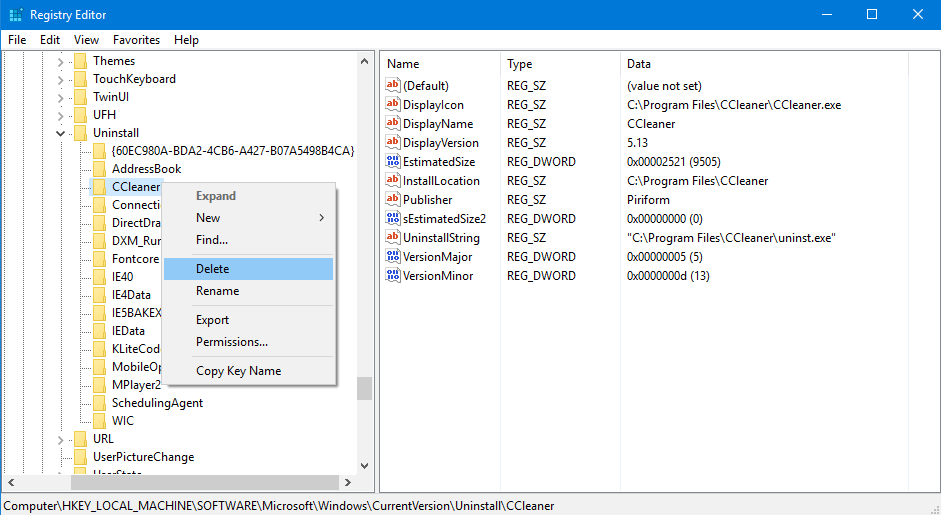The height and width of the screenshot is (515, 941).
Task: Click the URL folder icon
Action: [80, 439]
